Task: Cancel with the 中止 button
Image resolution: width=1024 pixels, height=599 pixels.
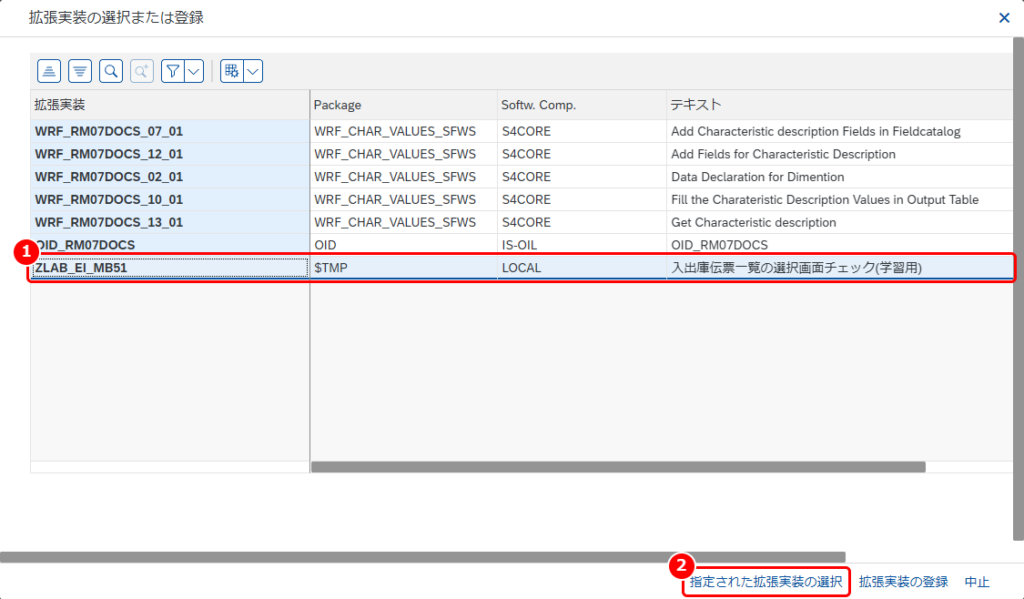Action: [977, 581]
